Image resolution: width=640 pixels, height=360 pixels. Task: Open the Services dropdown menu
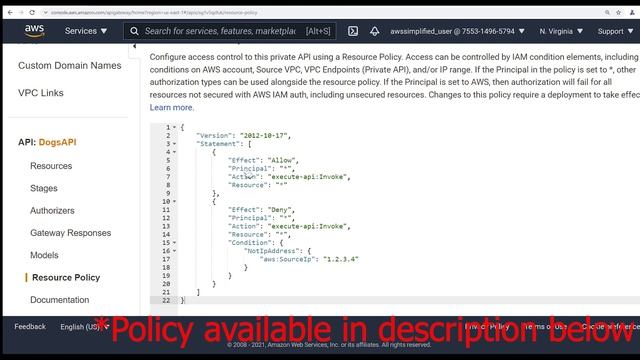click(86, 31)
